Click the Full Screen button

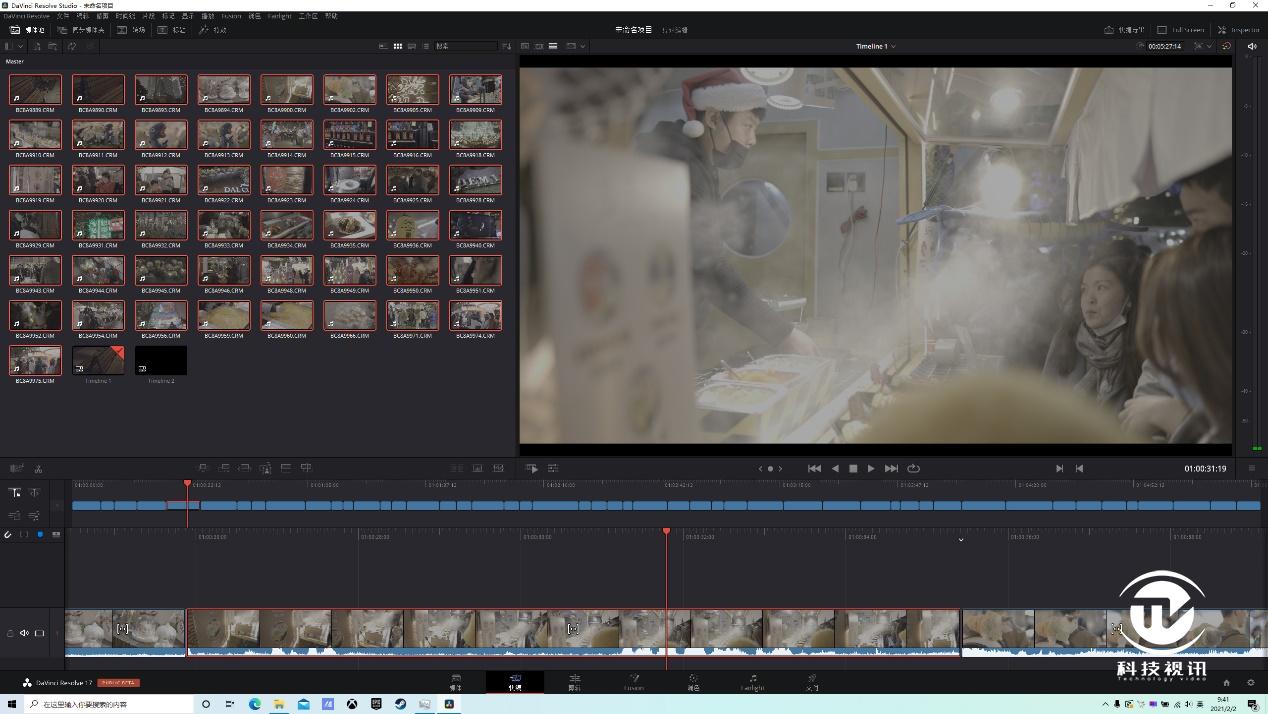pyautogui.click(x=1181, y=30)
